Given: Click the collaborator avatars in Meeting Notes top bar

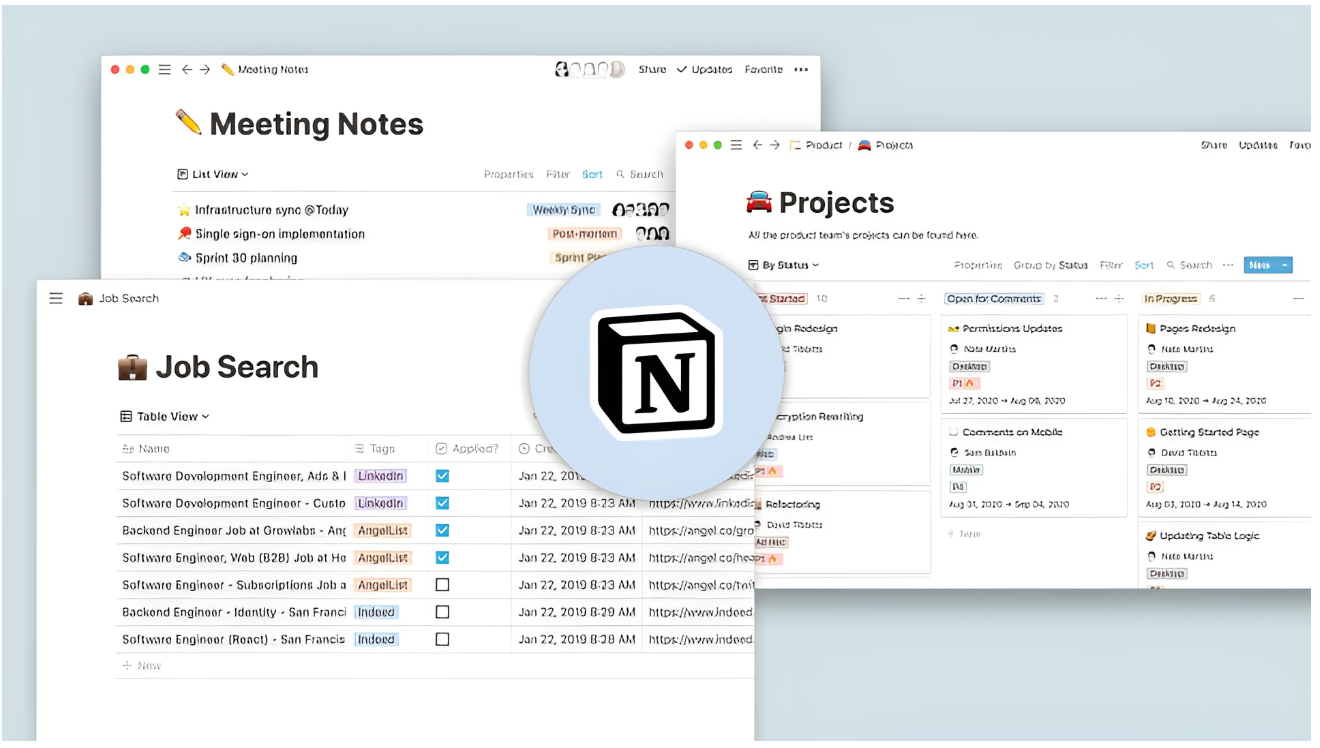Looking at the screenshot, I should [x=590, y=69].
